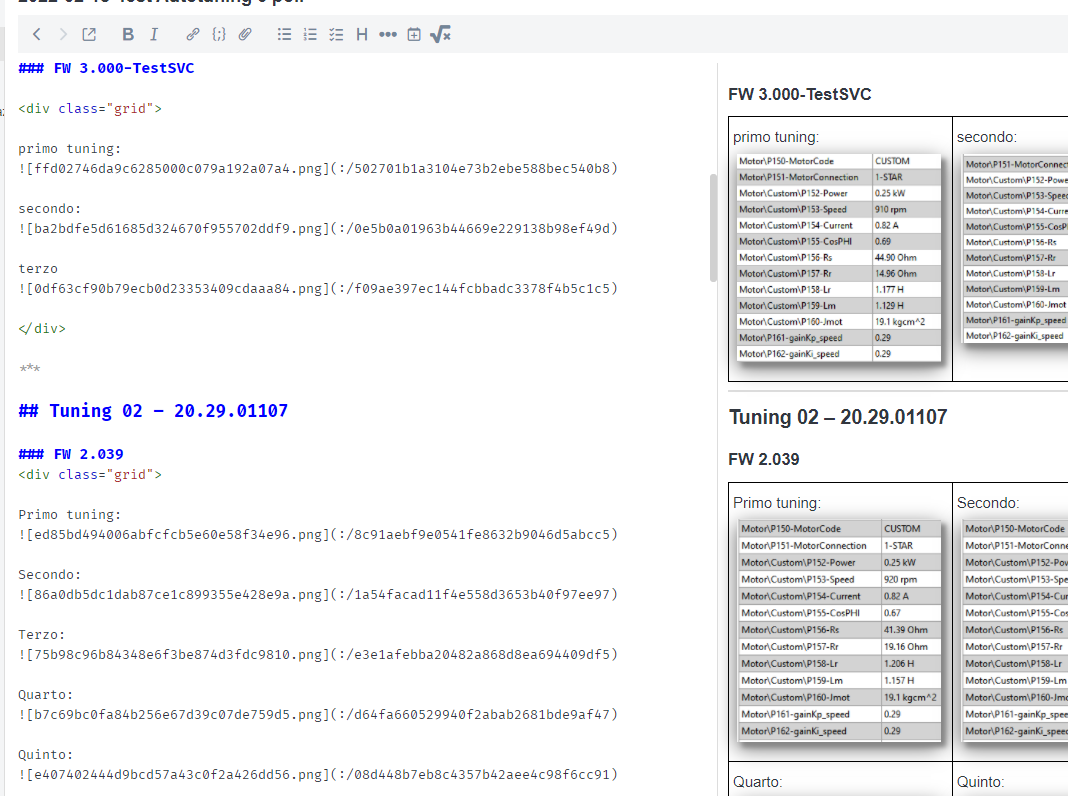Image resolution: width=1068 pixels, height=796 pixels.
Task: Click '920 rpm' value in FW 2.039 image
Action: tap(900, 579)
